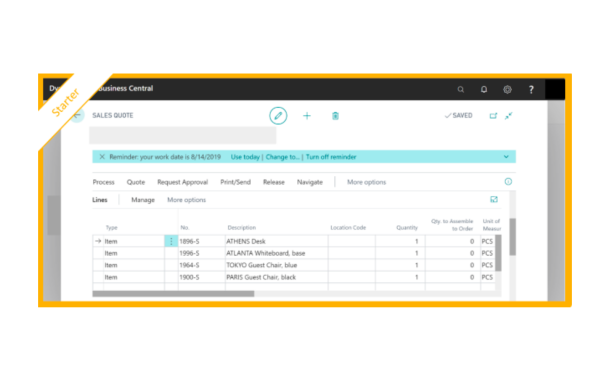Image resolution: width=610 pixels, height=381 pixels.
Task: Click More options in Lines section
Action: point(186,200)
